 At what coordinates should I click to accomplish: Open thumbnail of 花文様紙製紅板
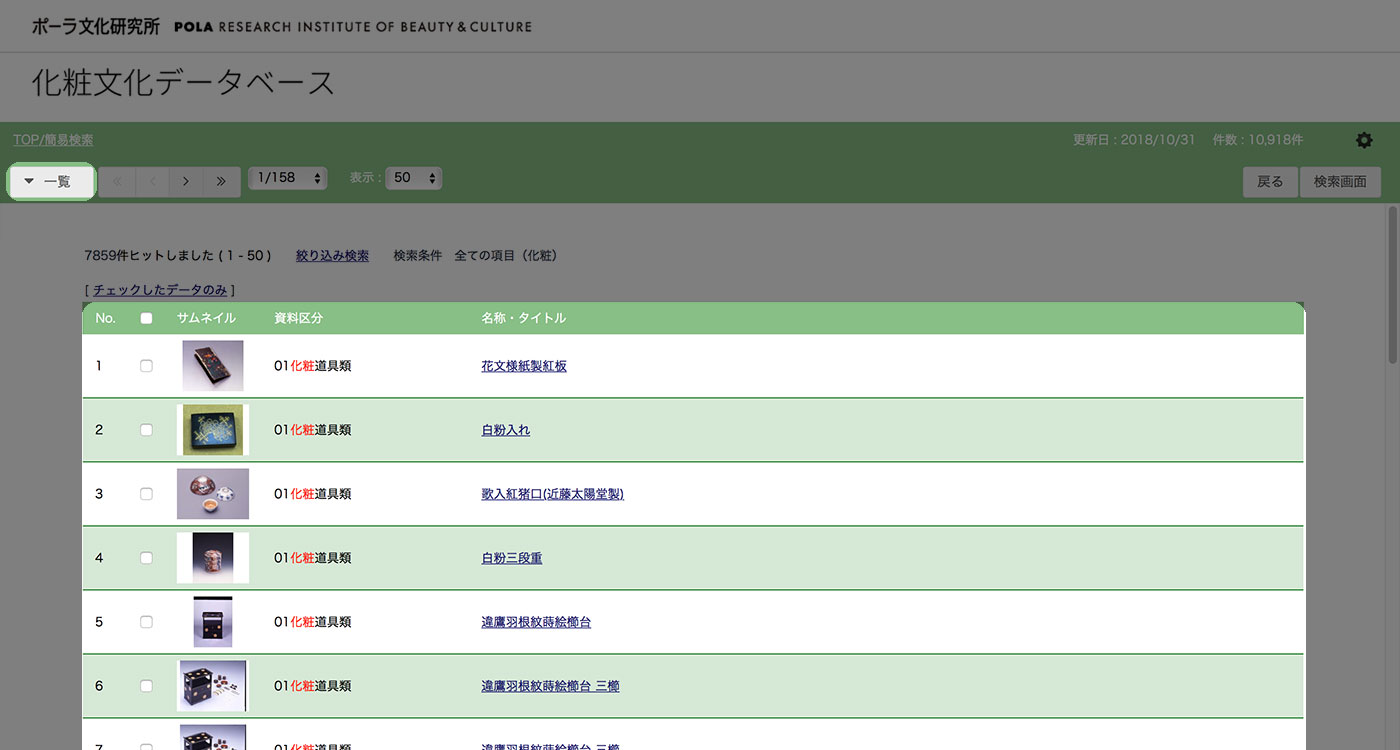(x=213, y=366)
